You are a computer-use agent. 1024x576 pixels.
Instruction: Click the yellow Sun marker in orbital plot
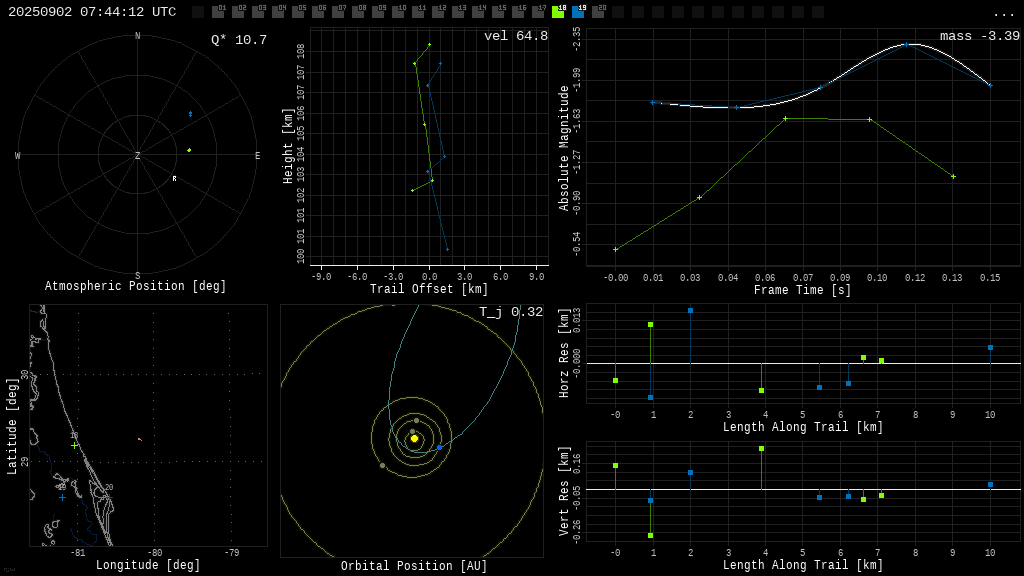(414, 439)
